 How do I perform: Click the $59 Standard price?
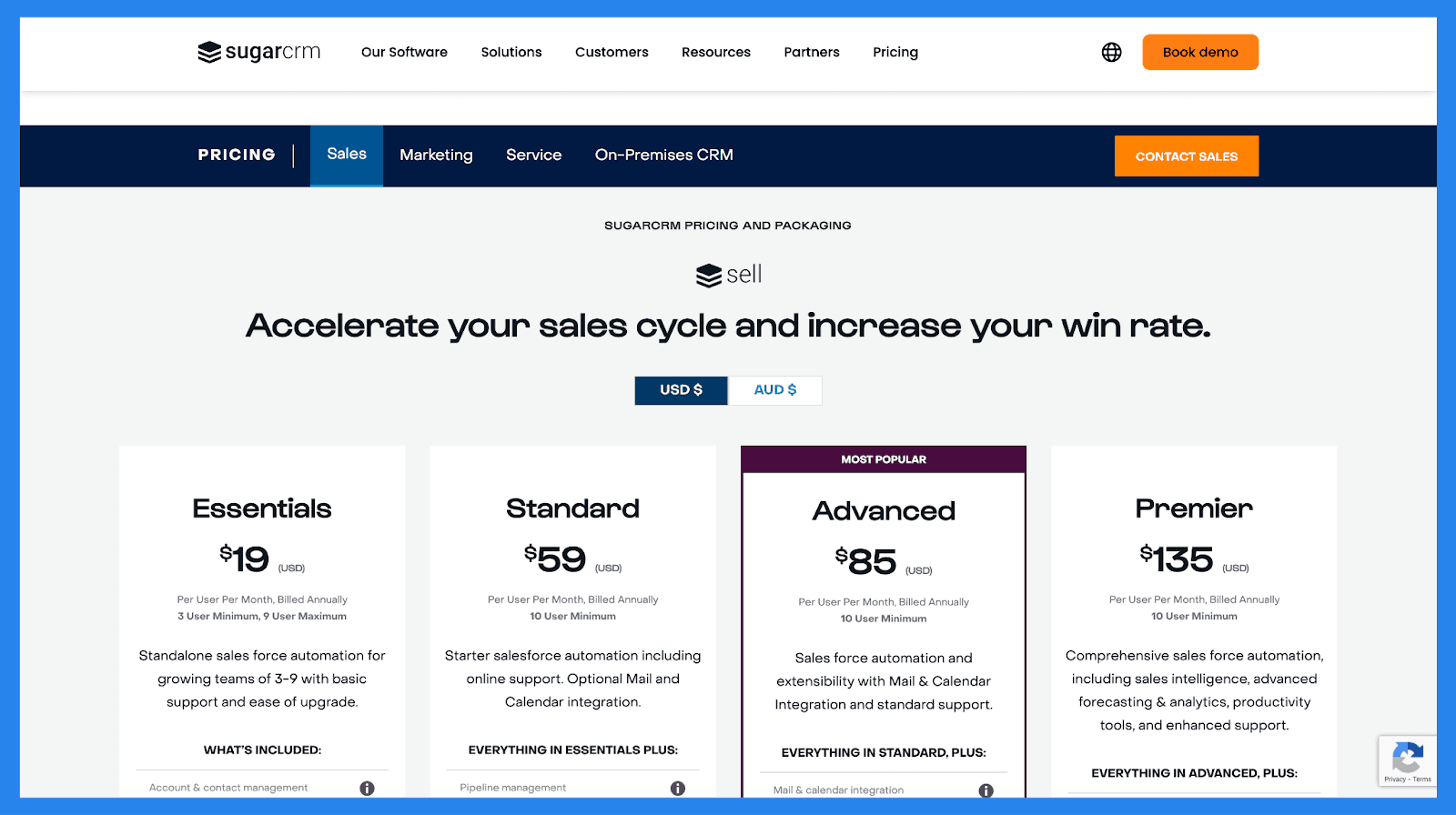click(x=555, y=558)
